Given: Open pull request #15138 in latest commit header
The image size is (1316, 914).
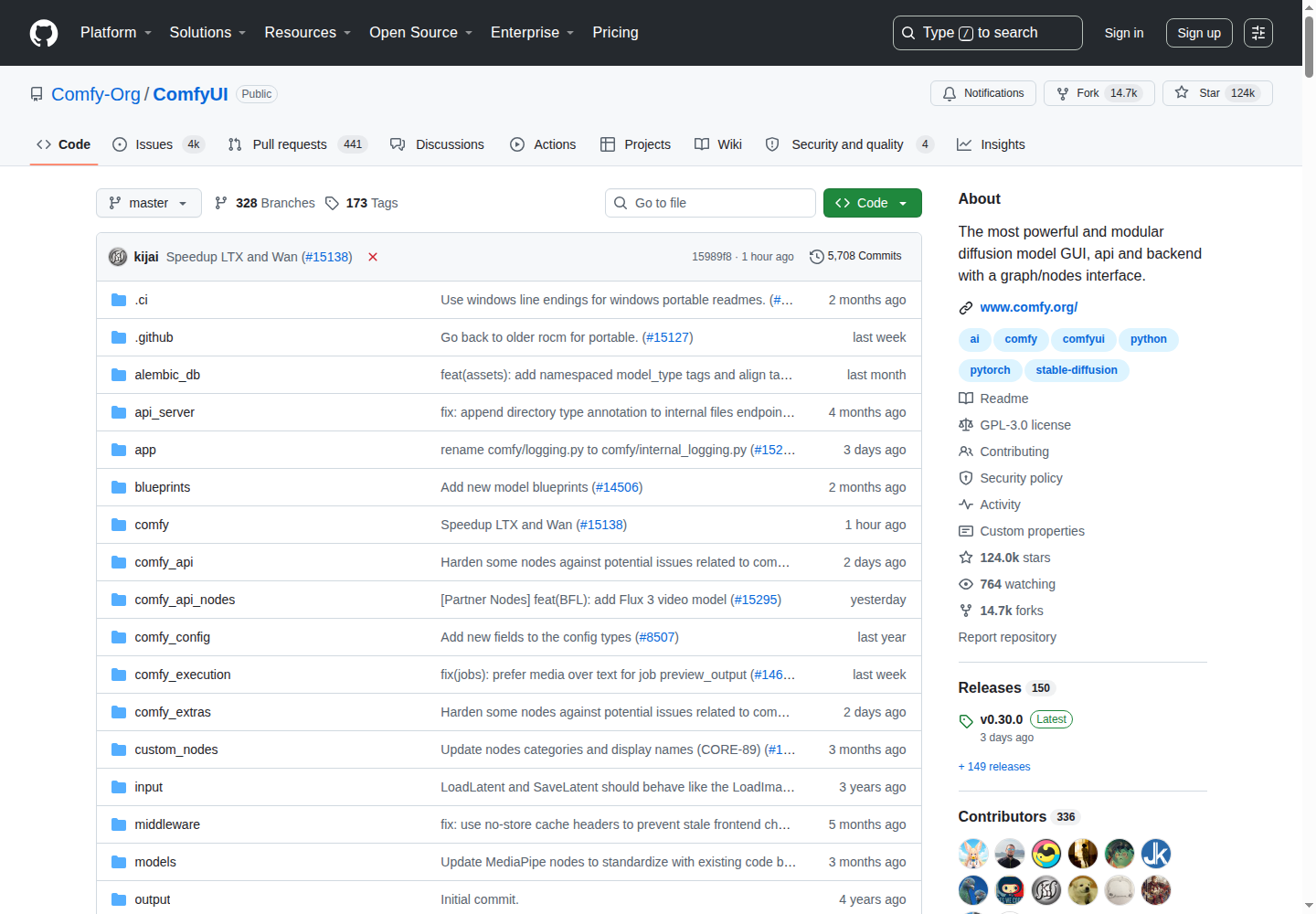Looking at the screenshot, I should click(327, 257).
